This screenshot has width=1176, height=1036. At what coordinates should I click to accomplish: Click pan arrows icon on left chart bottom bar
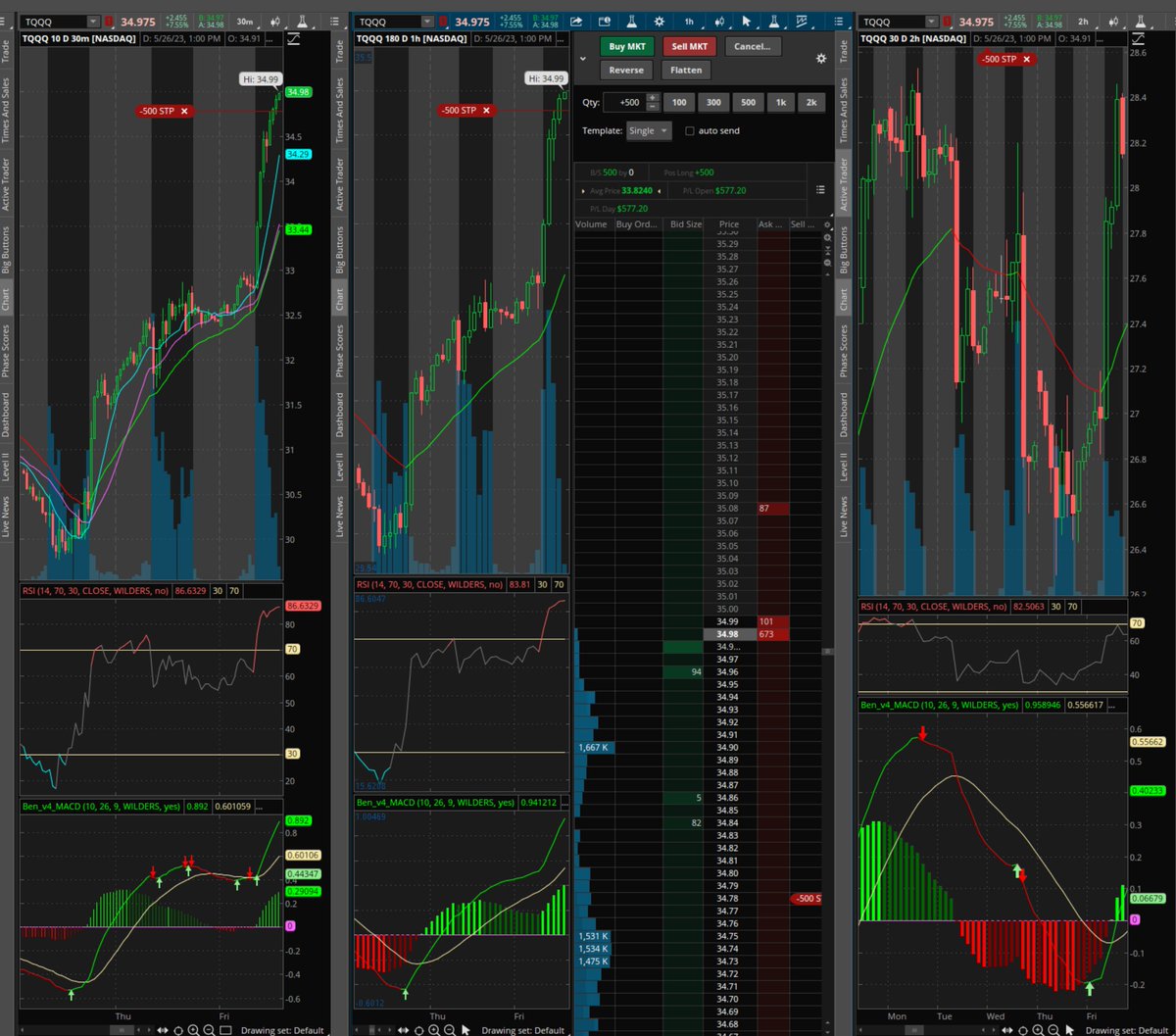[x=163, y=1030]
